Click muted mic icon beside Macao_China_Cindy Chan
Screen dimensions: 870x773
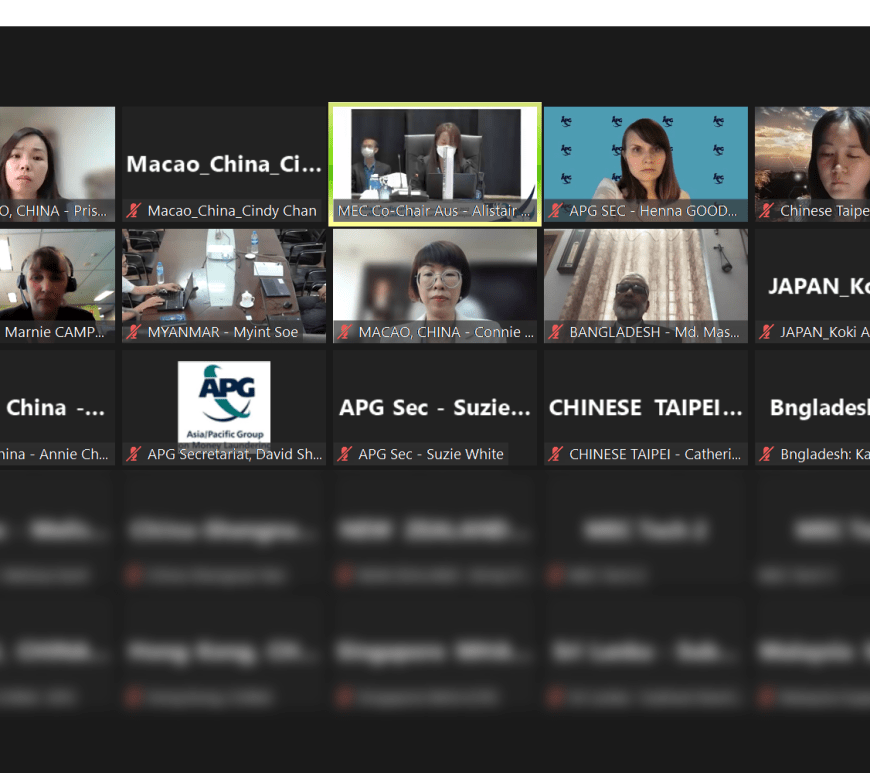tap(134, 211)
